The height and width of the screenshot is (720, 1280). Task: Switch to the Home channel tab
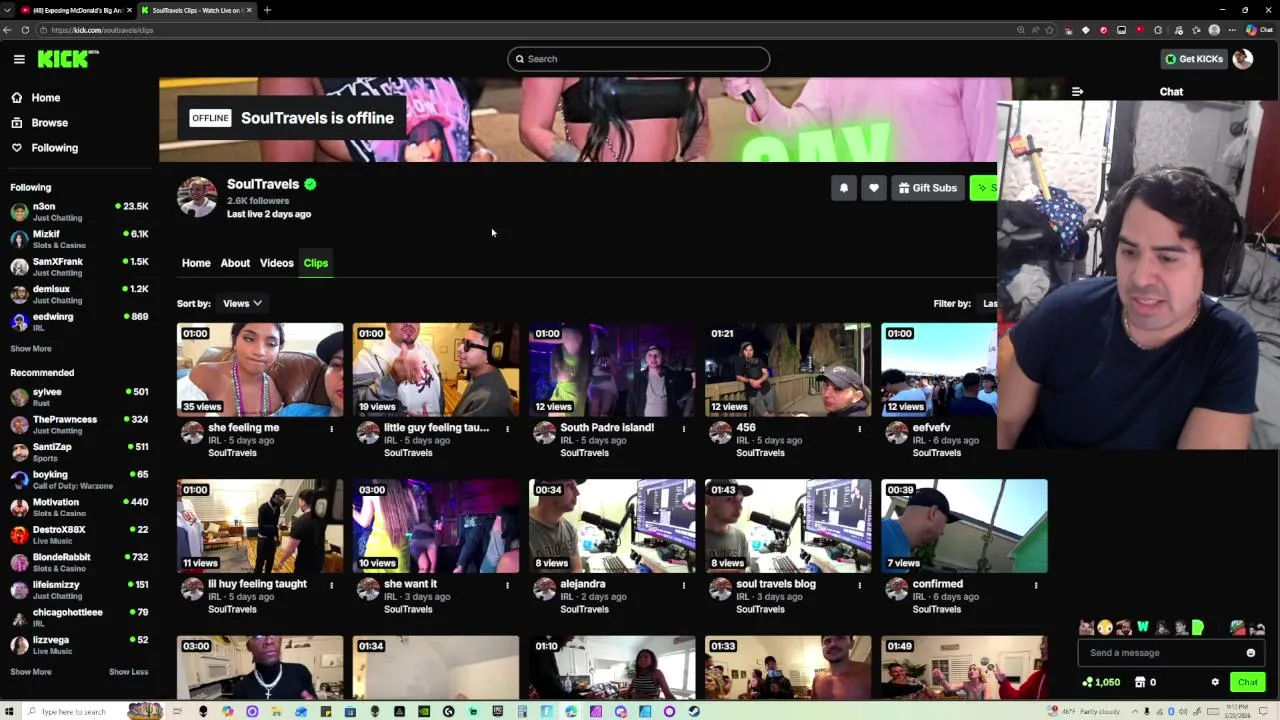point(196,263)
